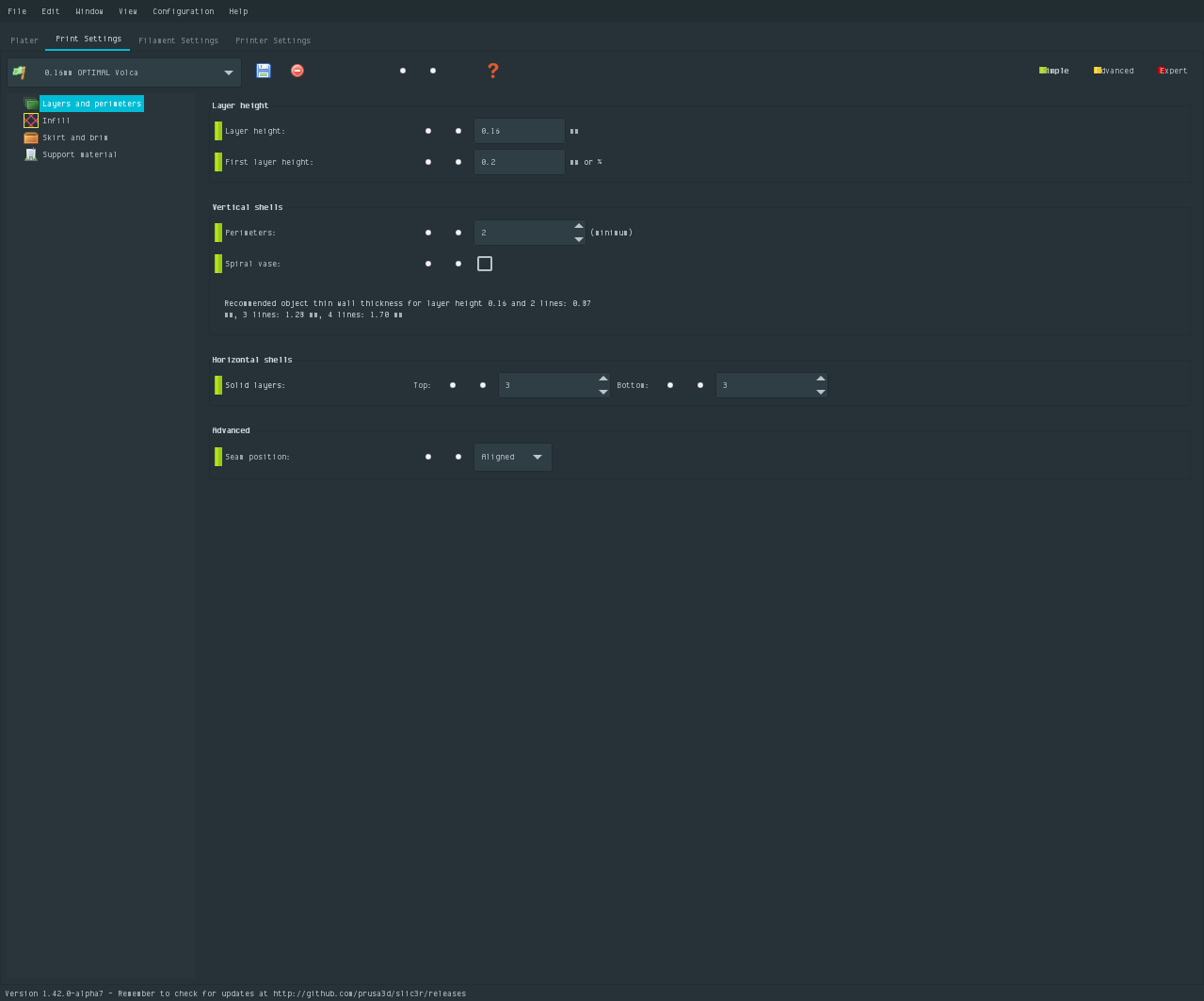Open the print preset dropdown 0.16mm OPTIMAL Volca
Screen dimensions: 1204x1001
point(124,73)
